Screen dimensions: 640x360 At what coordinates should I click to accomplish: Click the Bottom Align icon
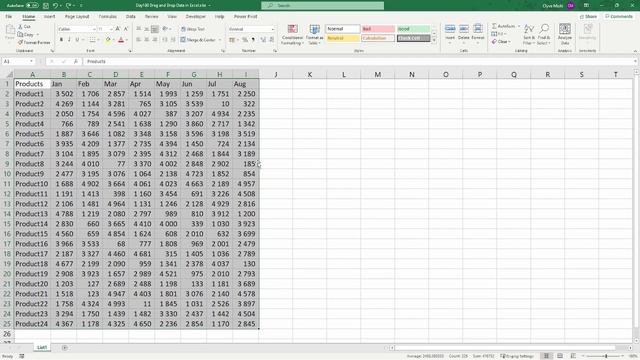pyautogui.click(x=155, y=29)
